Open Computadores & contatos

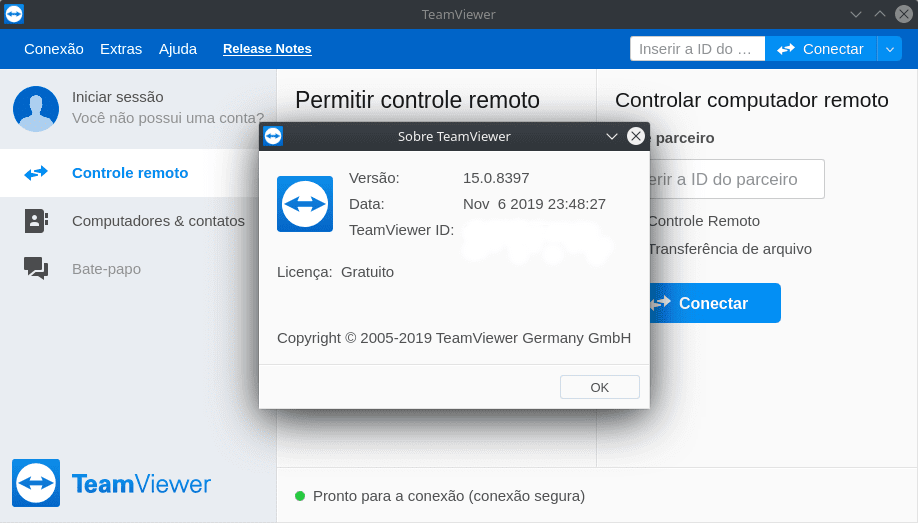tap(158, 221)
